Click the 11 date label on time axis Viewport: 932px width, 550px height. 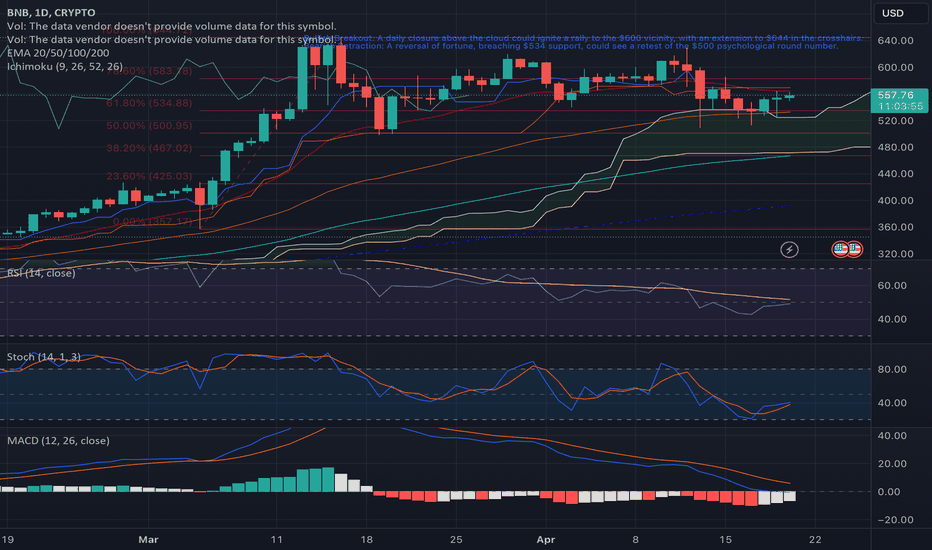pos(276,540)
